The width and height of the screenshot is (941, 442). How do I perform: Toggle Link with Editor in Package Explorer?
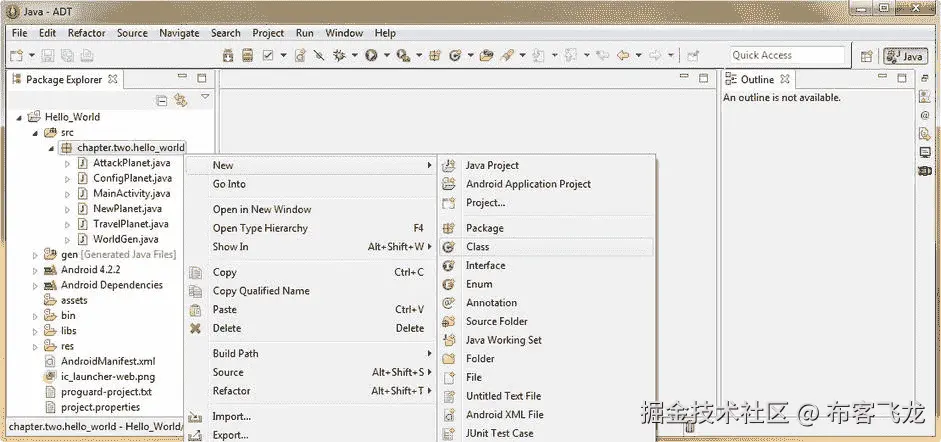pyautogui.click(x=180, y=101)
